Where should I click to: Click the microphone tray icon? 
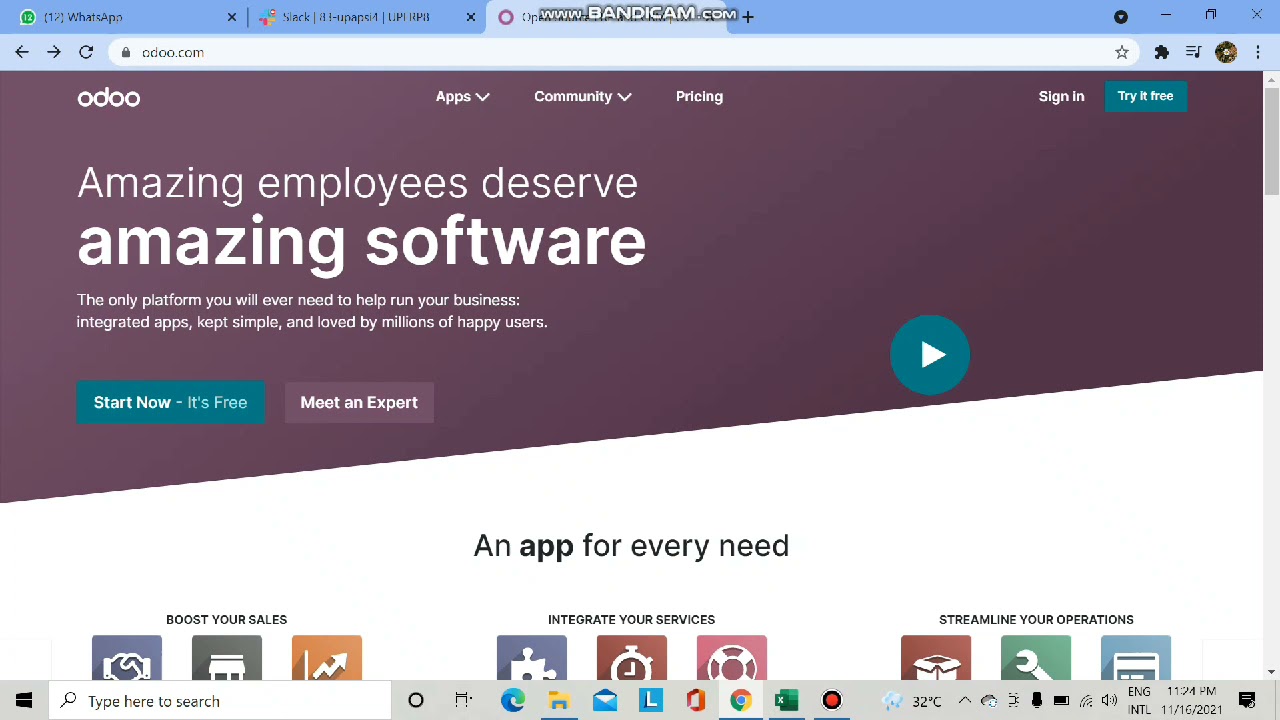point(1037,701)
